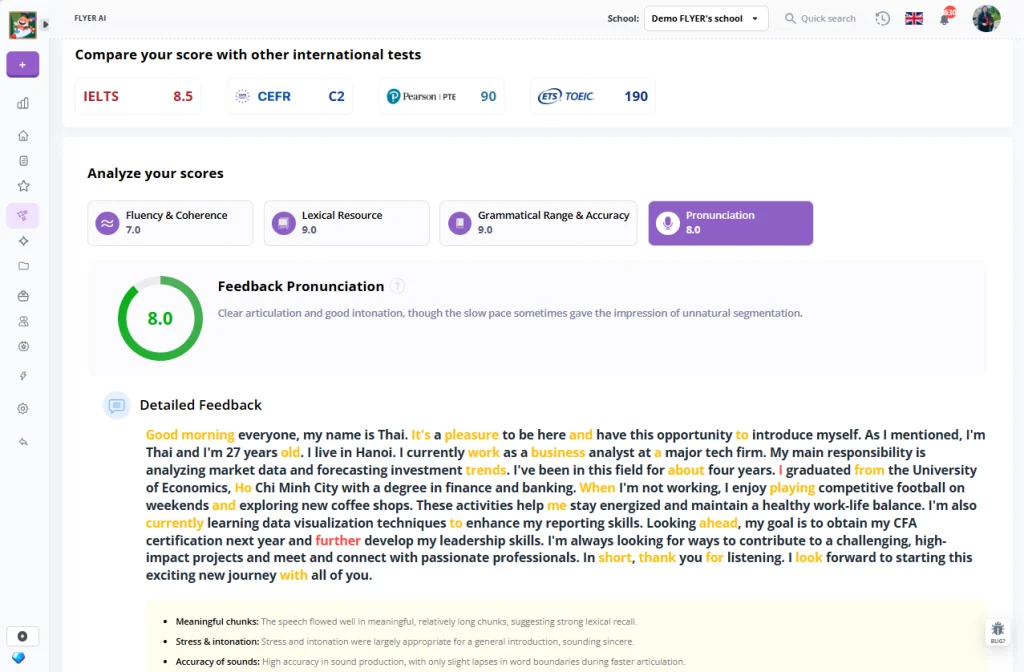The image size is (1024, 672).
Task: Click the star icon in sidebar
Action: [x=23, y=186]
